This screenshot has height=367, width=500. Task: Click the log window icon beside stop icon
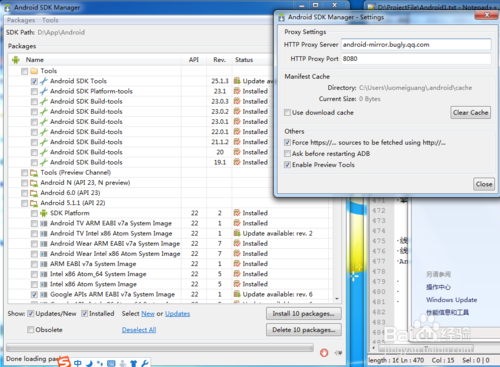[x=338, y=353]
